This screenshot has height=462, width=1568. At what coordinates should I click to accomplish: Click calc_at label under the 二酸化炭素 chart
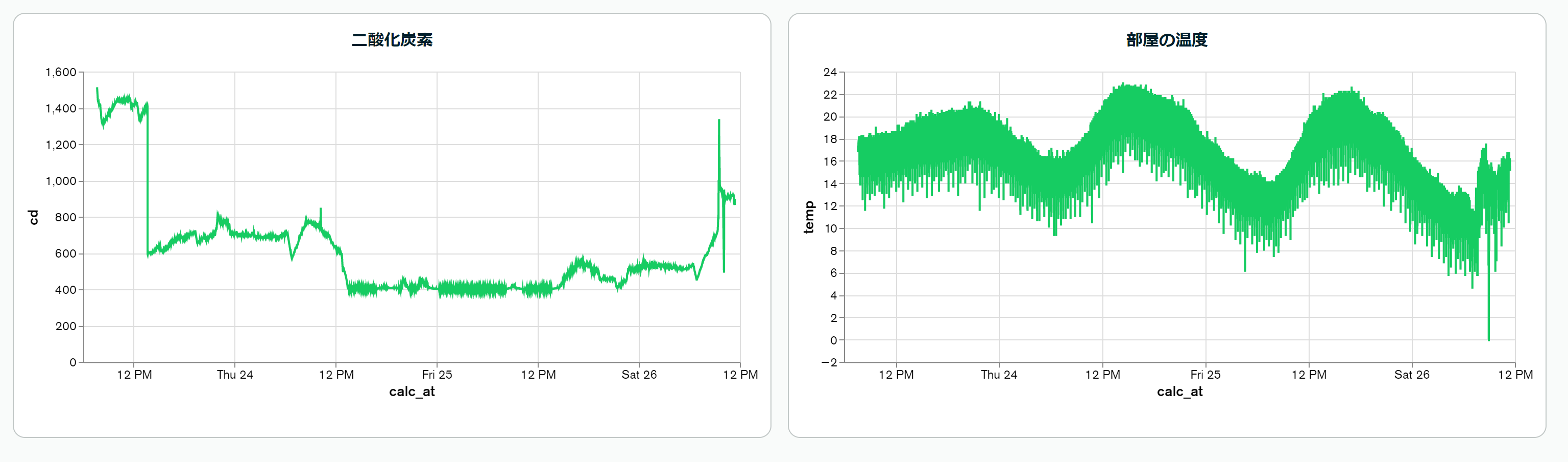[412, 391]
